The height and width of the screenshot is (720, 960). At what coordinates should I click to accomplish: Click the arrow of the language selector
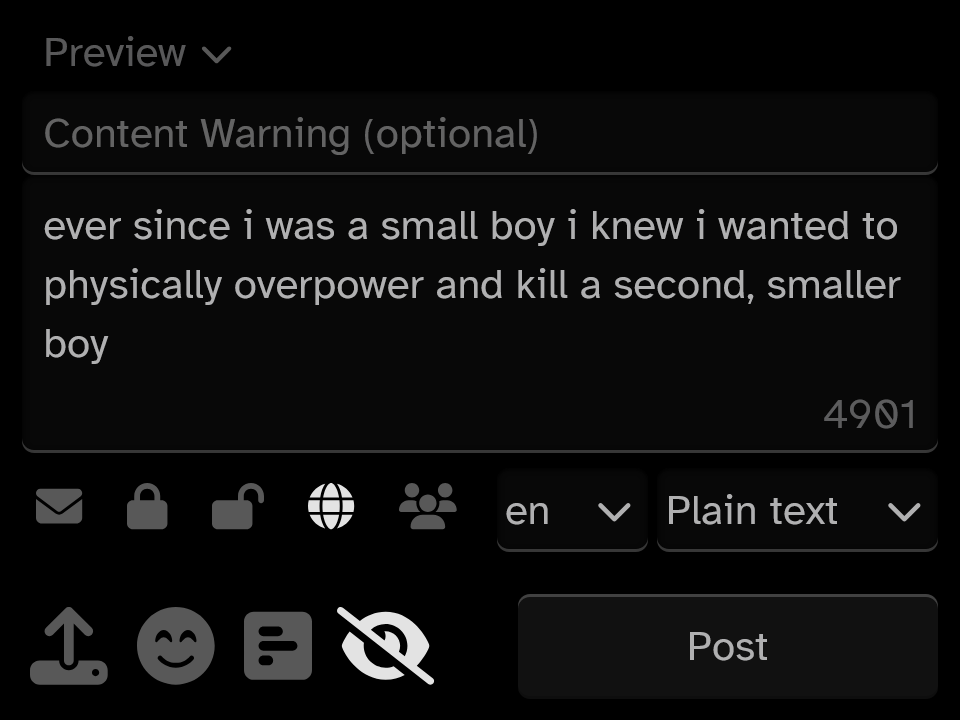(614, 512)
